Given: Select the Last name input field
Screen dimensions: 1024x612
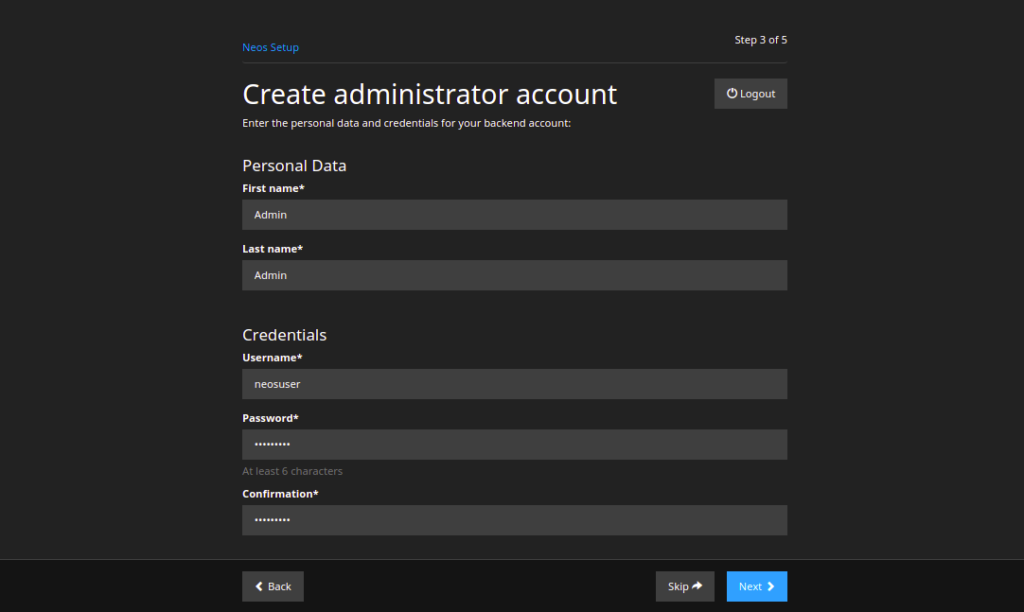Looking at the screenshot, I should tap(514, 275).
